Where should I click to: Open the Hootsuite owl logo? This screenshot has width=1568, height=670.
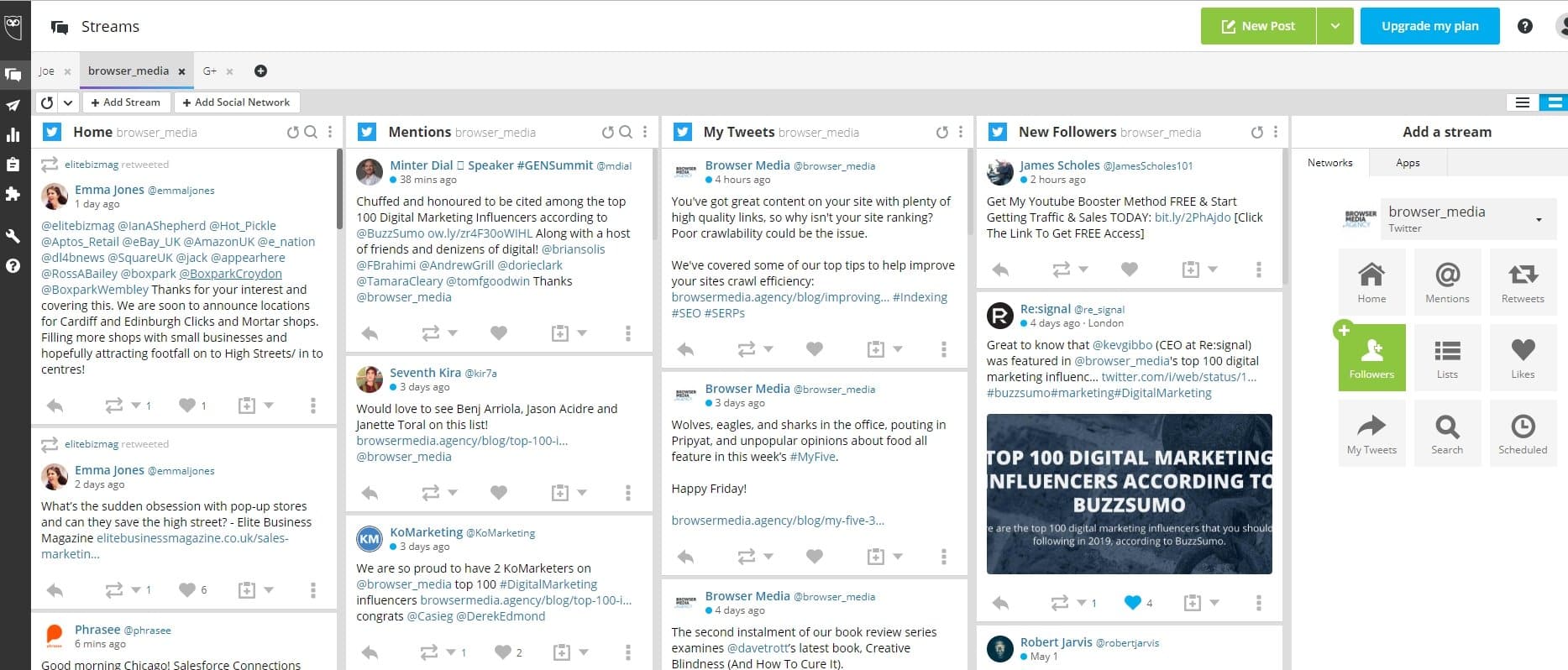(x=13, y=26)
